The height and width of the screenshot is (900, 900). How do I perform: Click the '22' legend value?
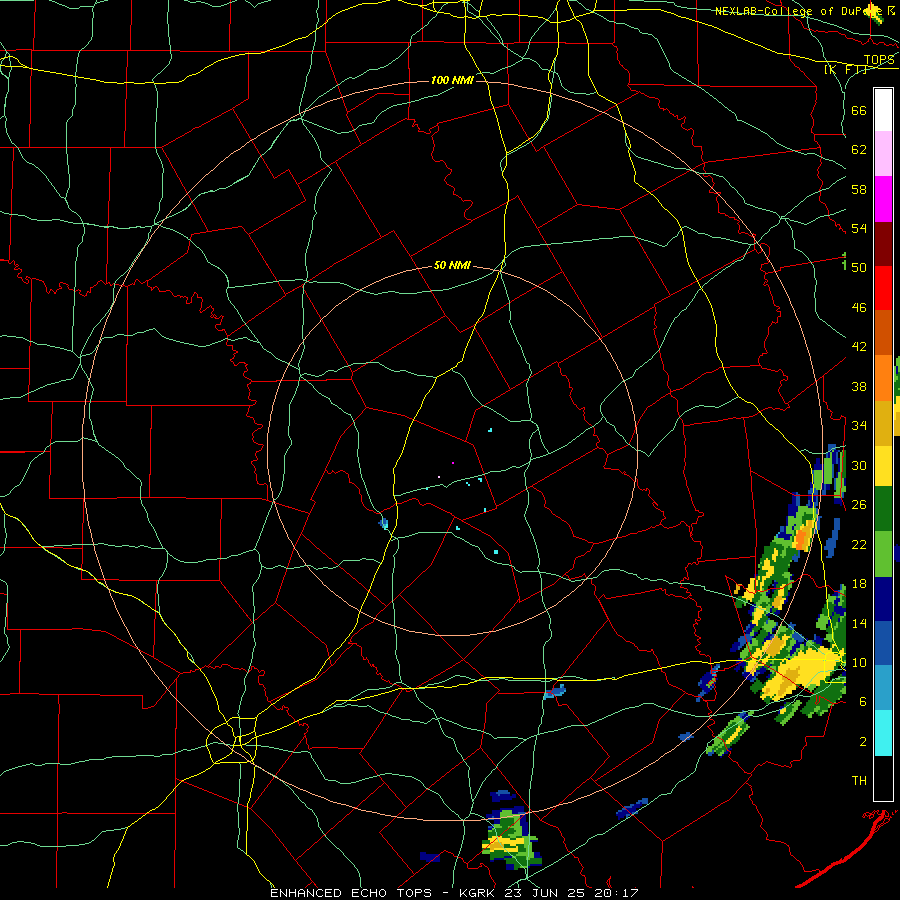(859, 544)
